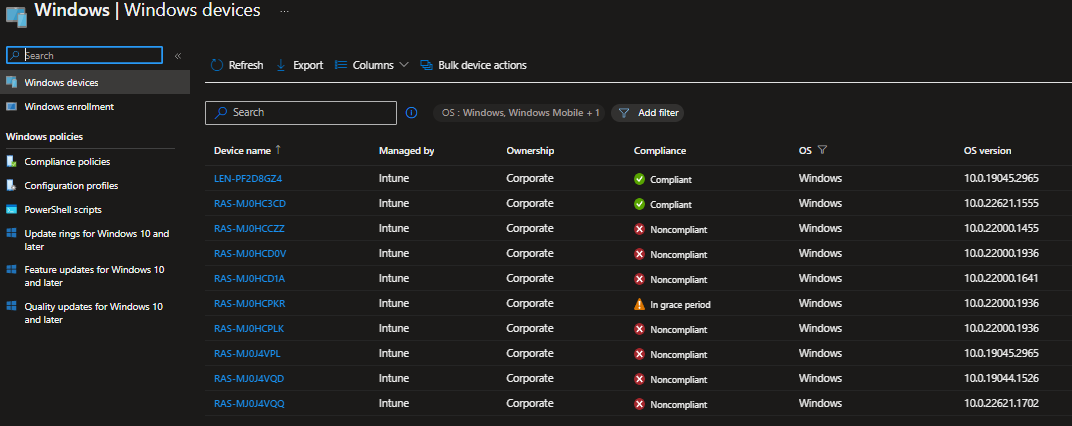Viewport: 1072px width, 426px height.
Task: Open device RAS-MJ0HCD0V
Action: pos(250,253)
